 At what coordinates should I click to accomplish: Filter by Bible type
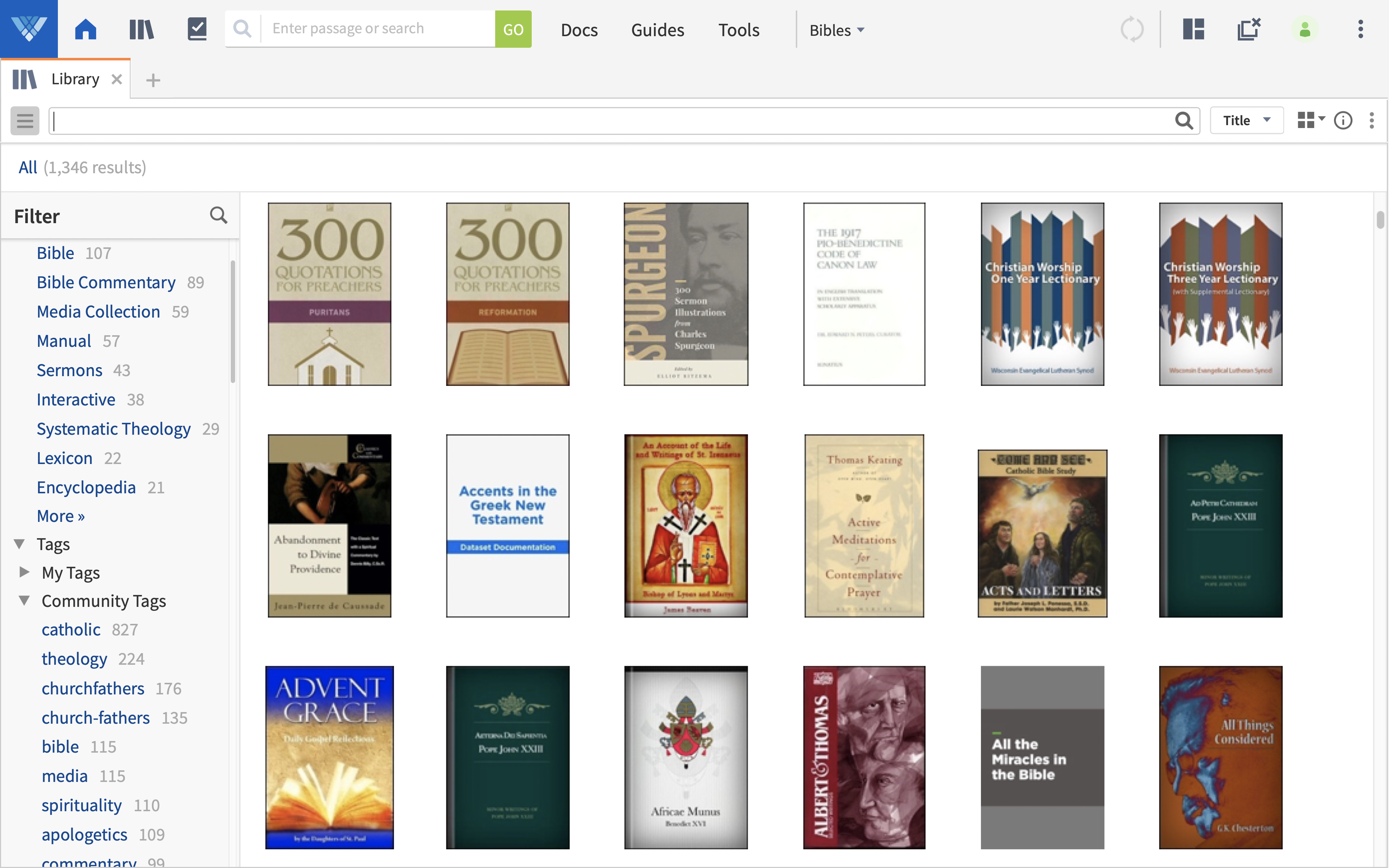click(x=55, y=252)
